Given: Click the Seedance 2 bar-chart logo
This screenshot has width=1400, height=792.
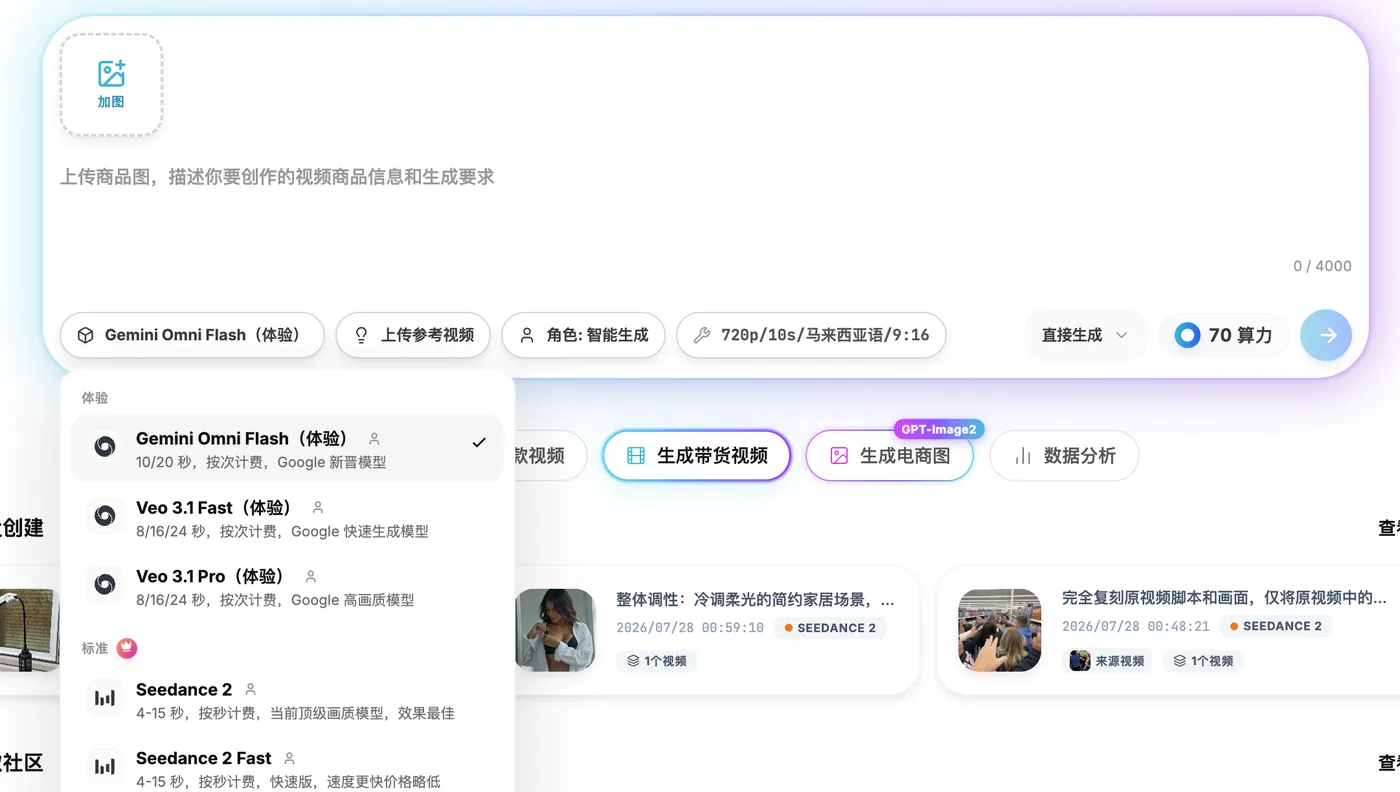Looking at the screenshot, I should tap(105, 698).
